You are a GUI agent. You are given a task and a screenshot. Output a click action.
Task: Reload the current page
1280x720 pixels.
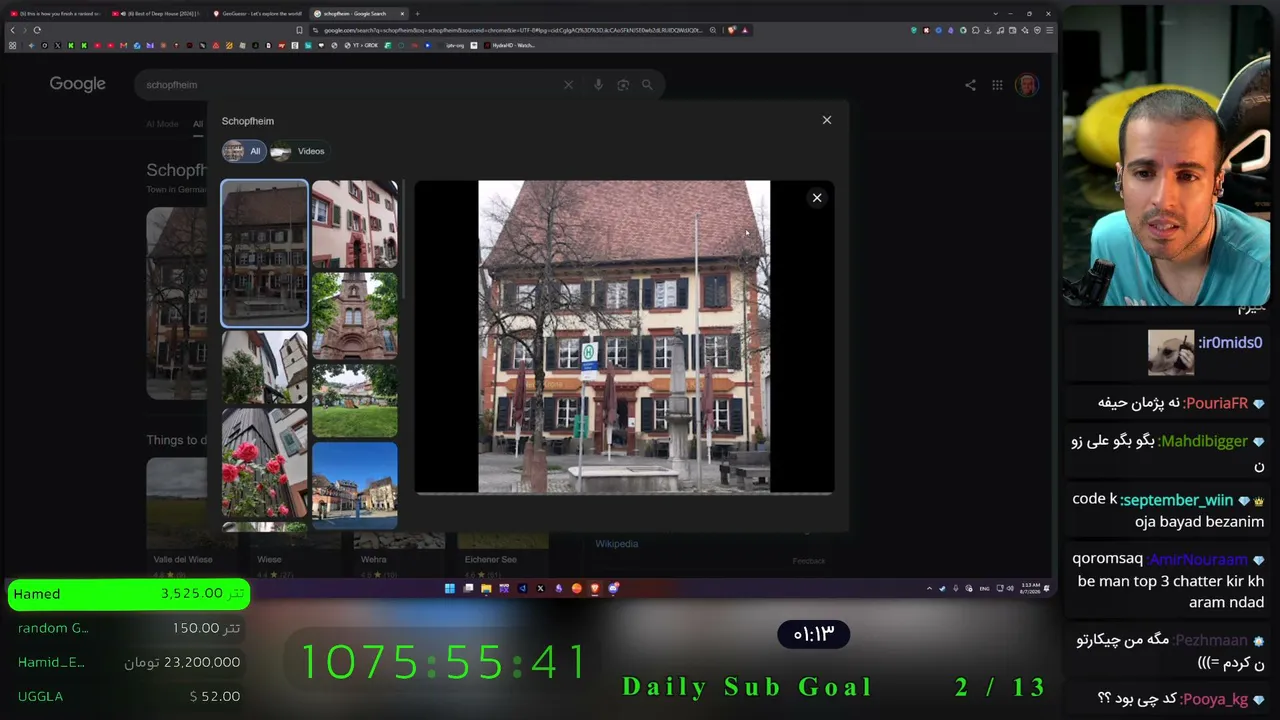click(x=37, y=30)
